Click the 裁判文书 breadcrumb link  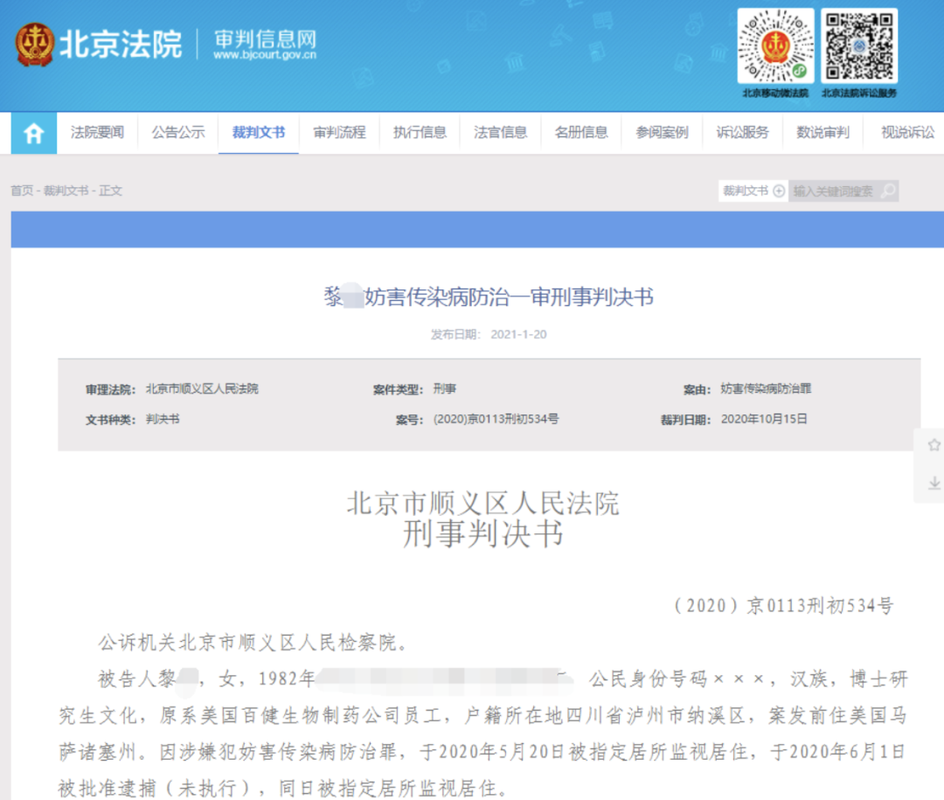point(66,191)
